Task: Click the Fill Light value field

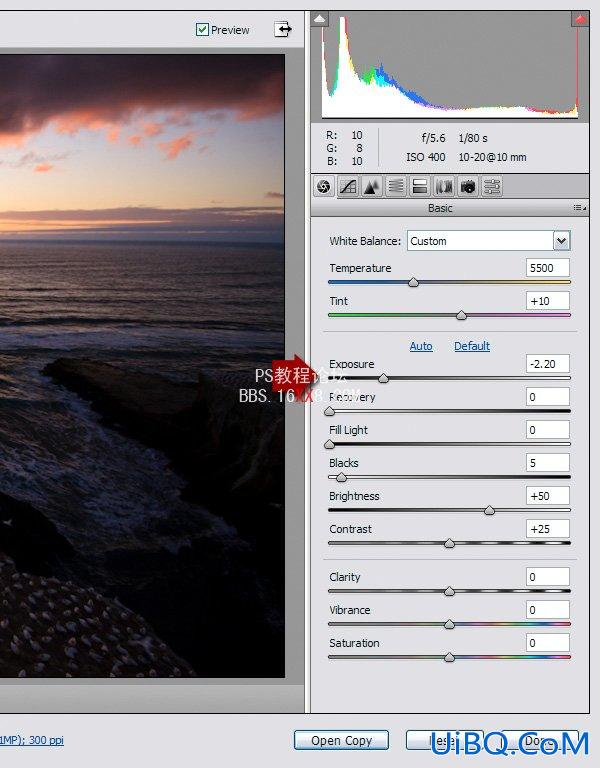Action: [548, 430]
